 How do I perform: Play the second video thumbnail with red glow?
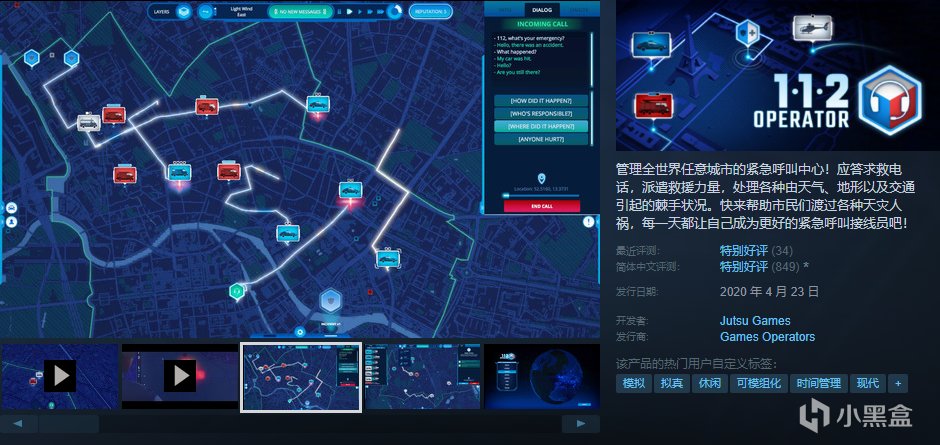tap(180, 376)
